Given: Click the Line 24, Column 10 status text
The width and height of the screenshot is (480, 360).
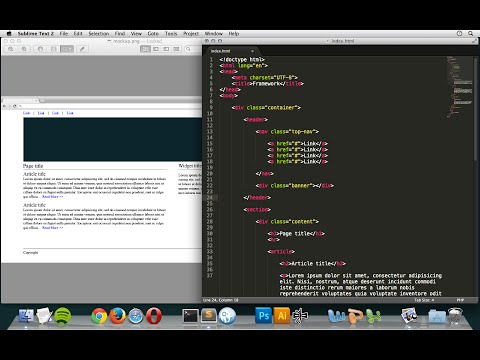Looking at the screenshot, I should (x=221, y=300).
